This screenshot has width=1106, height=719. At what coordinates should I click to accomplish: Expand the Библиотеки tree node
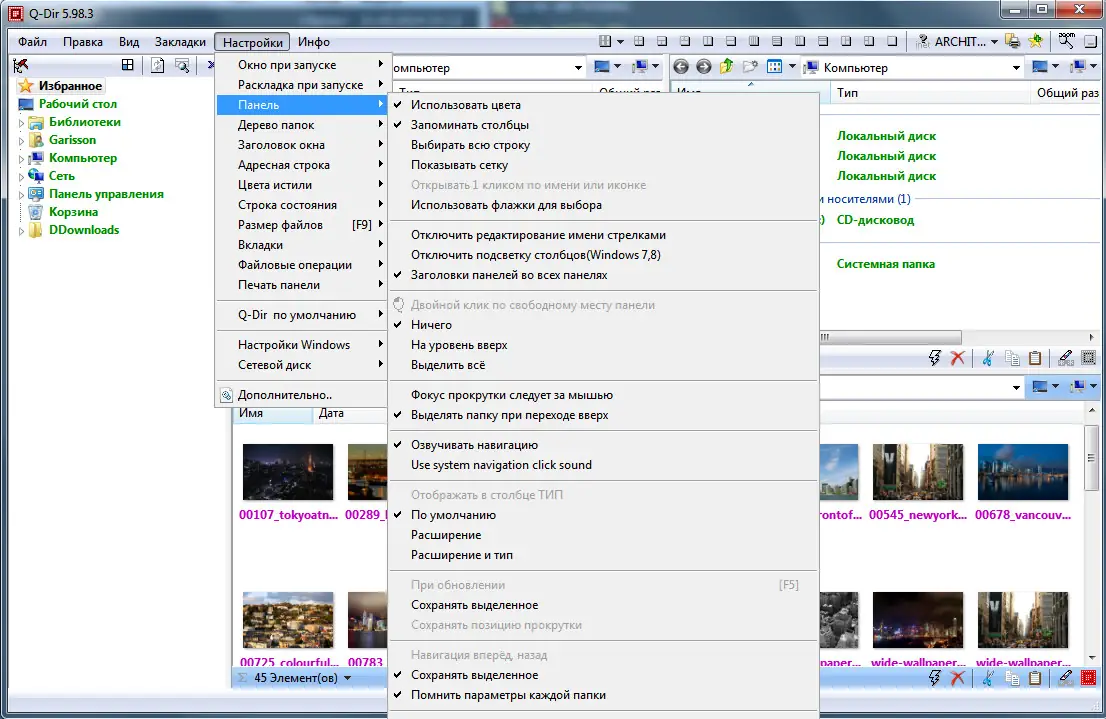21,122
